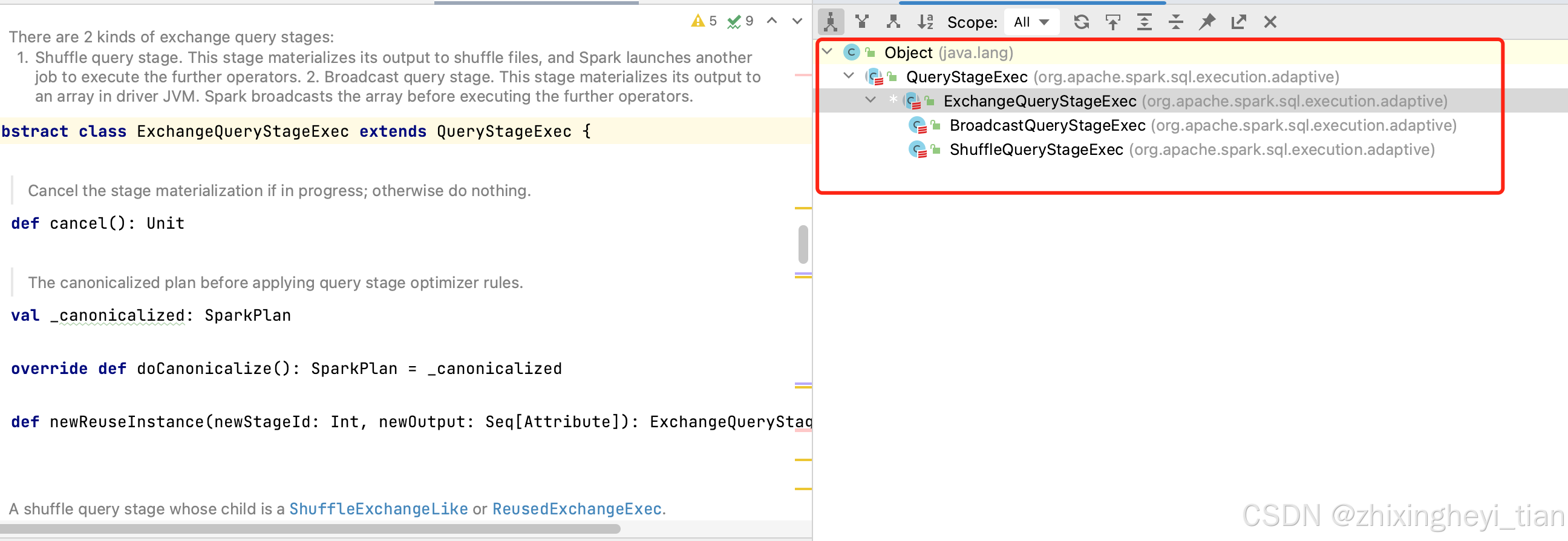Image resolution: width=1568 pixels, height=541 pixels.
Task: Select the class hierarchy view icon
Action: point(831,22)
